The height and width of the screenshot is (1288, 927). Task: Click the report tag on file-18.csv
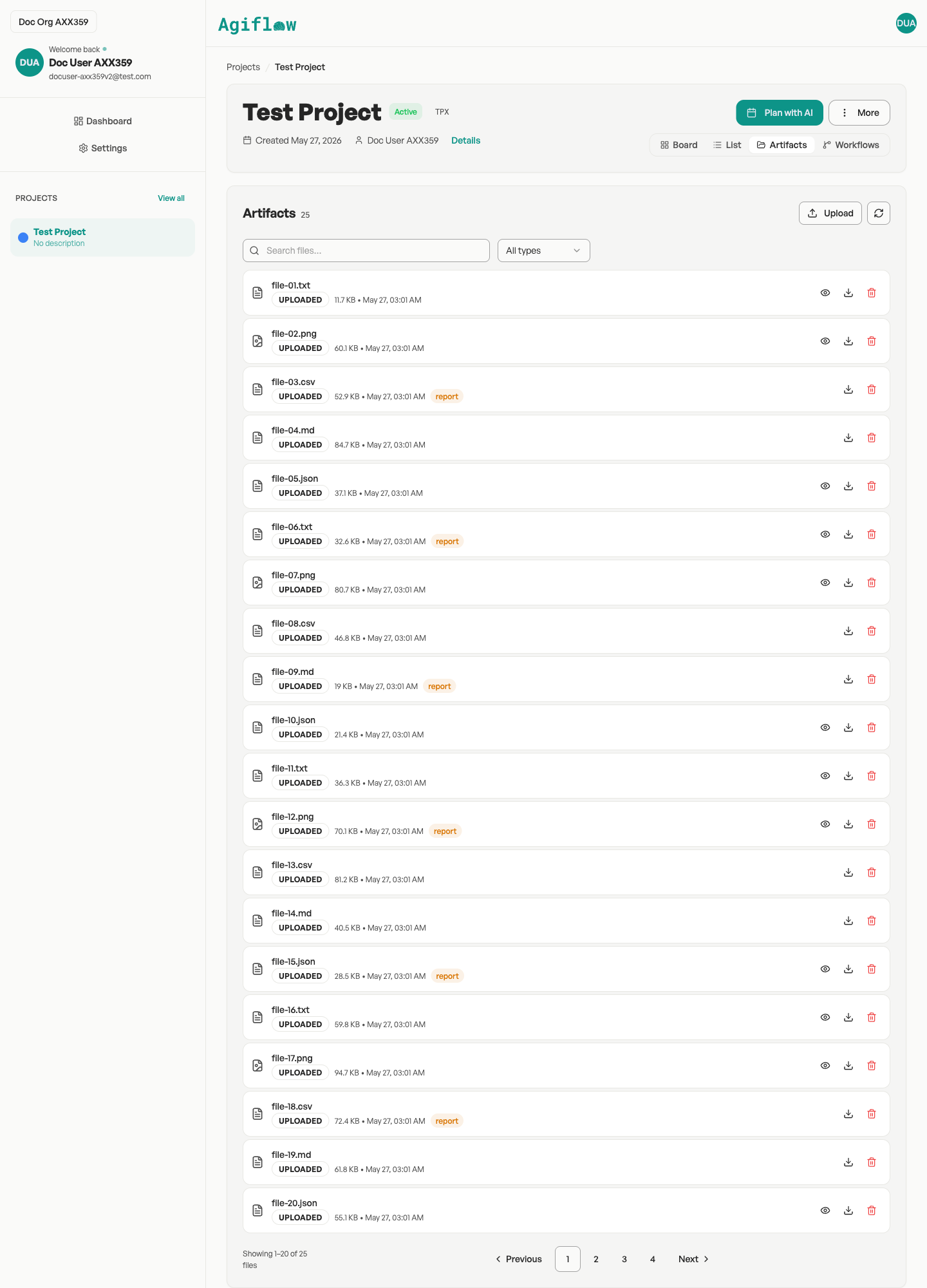coord(447,1121)
